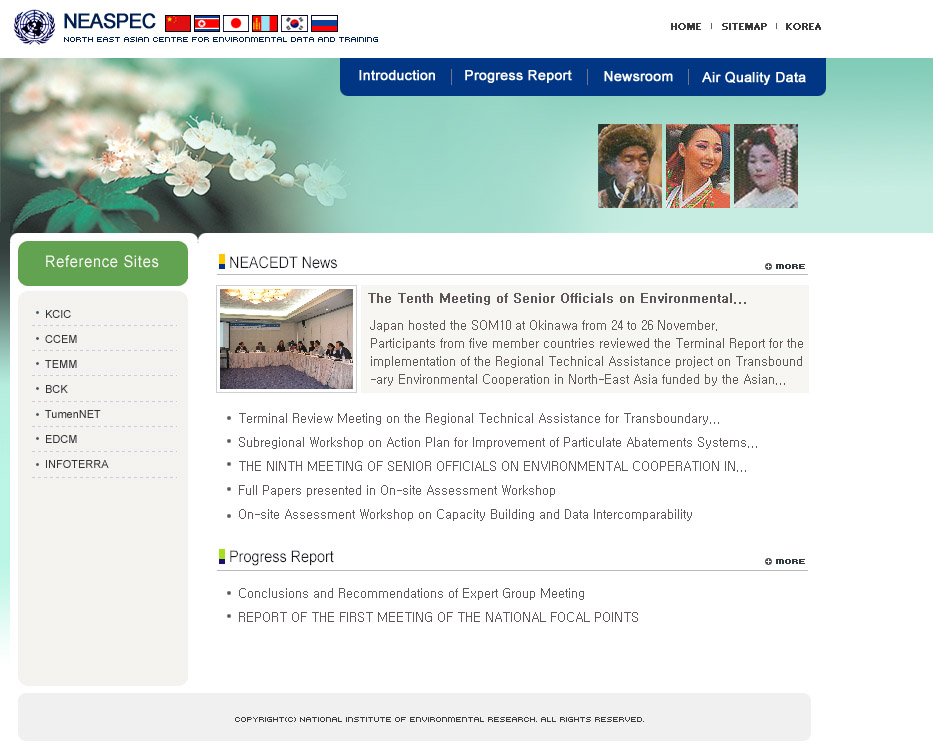
Task: Open the Progress Report navigation tab
Action: click(518, 74)
